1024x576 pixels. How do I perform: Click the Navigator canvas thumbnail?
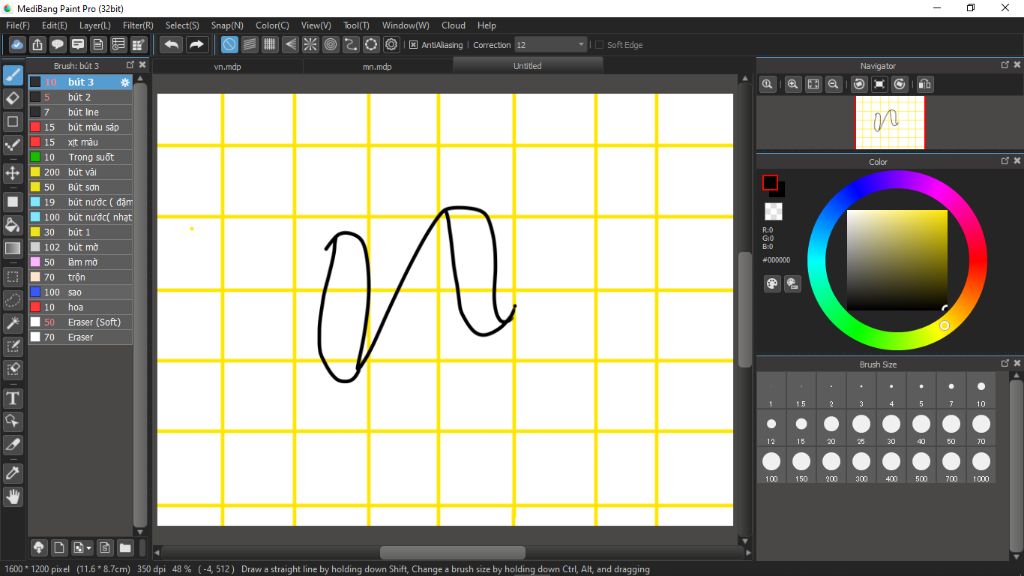click(x=889, y=123)
